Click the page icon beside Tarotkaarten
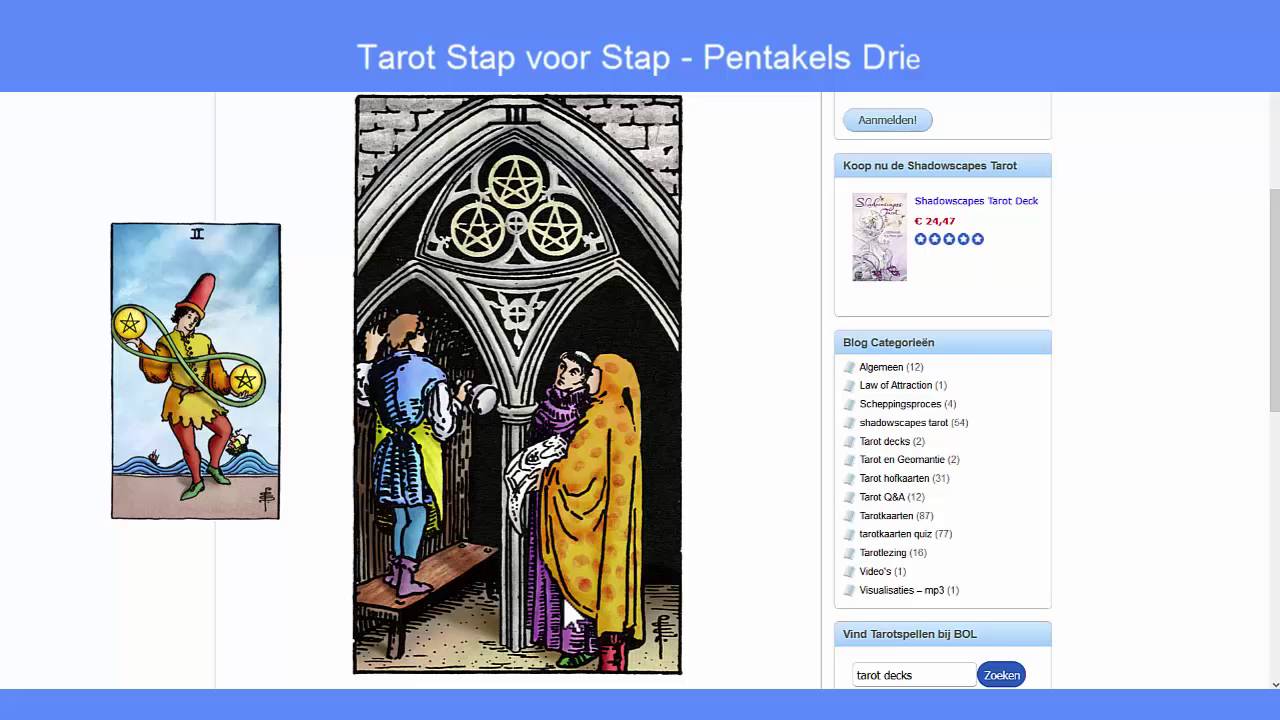Screen dimensions: 1280x720 click(850, 516)
